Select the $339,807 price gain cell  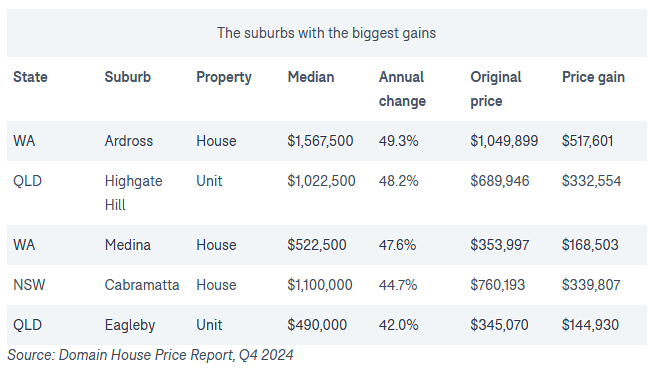(x=591, y=285)
